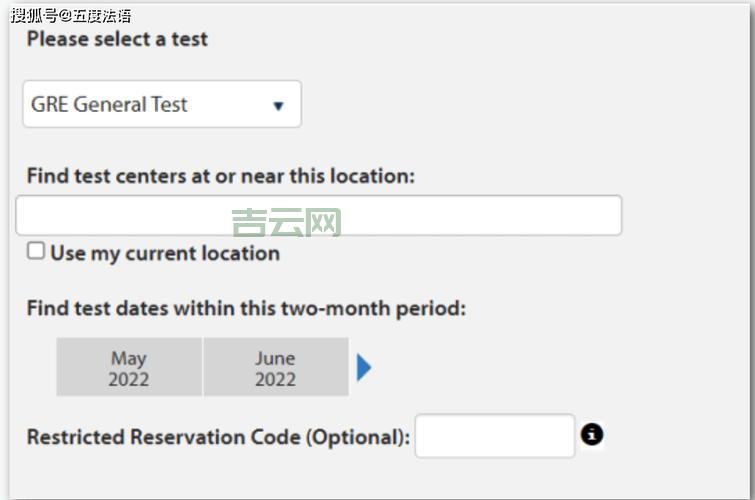This screenshot has height=500, width=755.
Task: Click the black dropdown arrow in test selector
Action: click(279, 106)
